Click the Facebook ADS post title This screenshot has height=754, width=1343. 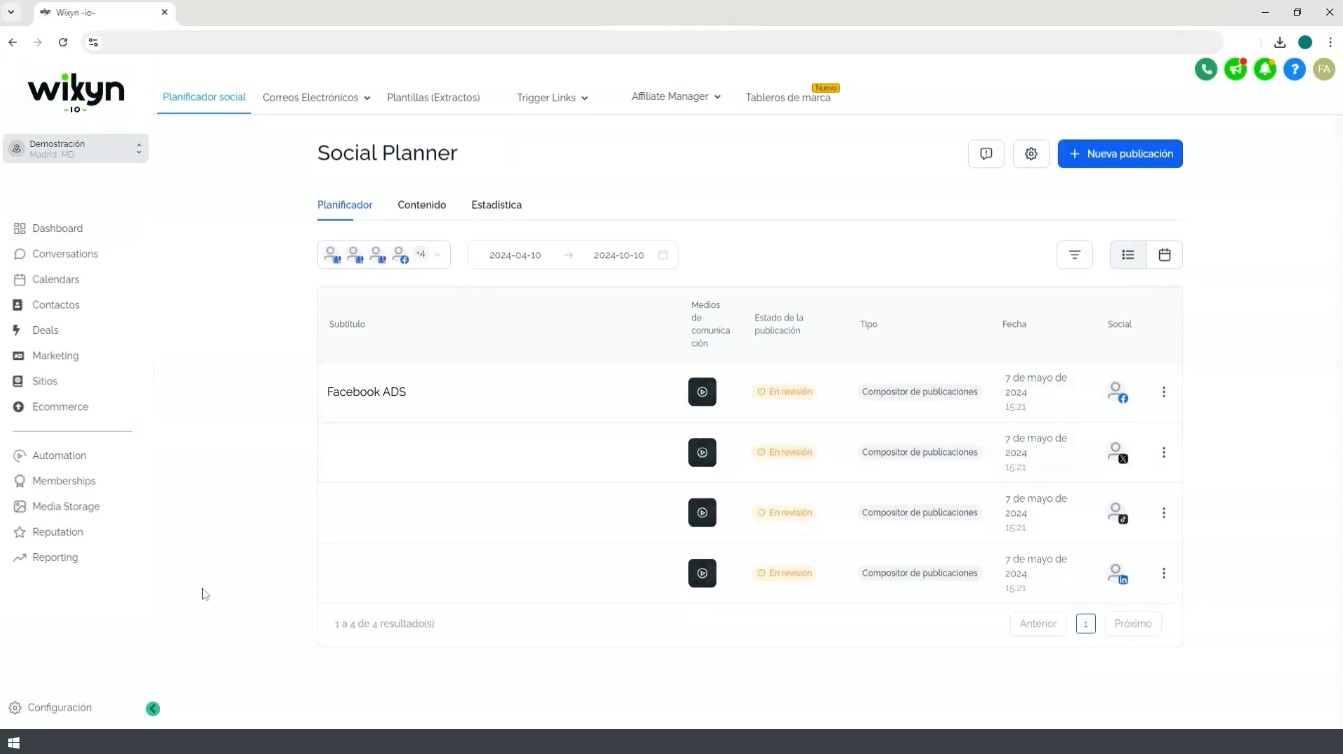point(367,392)
